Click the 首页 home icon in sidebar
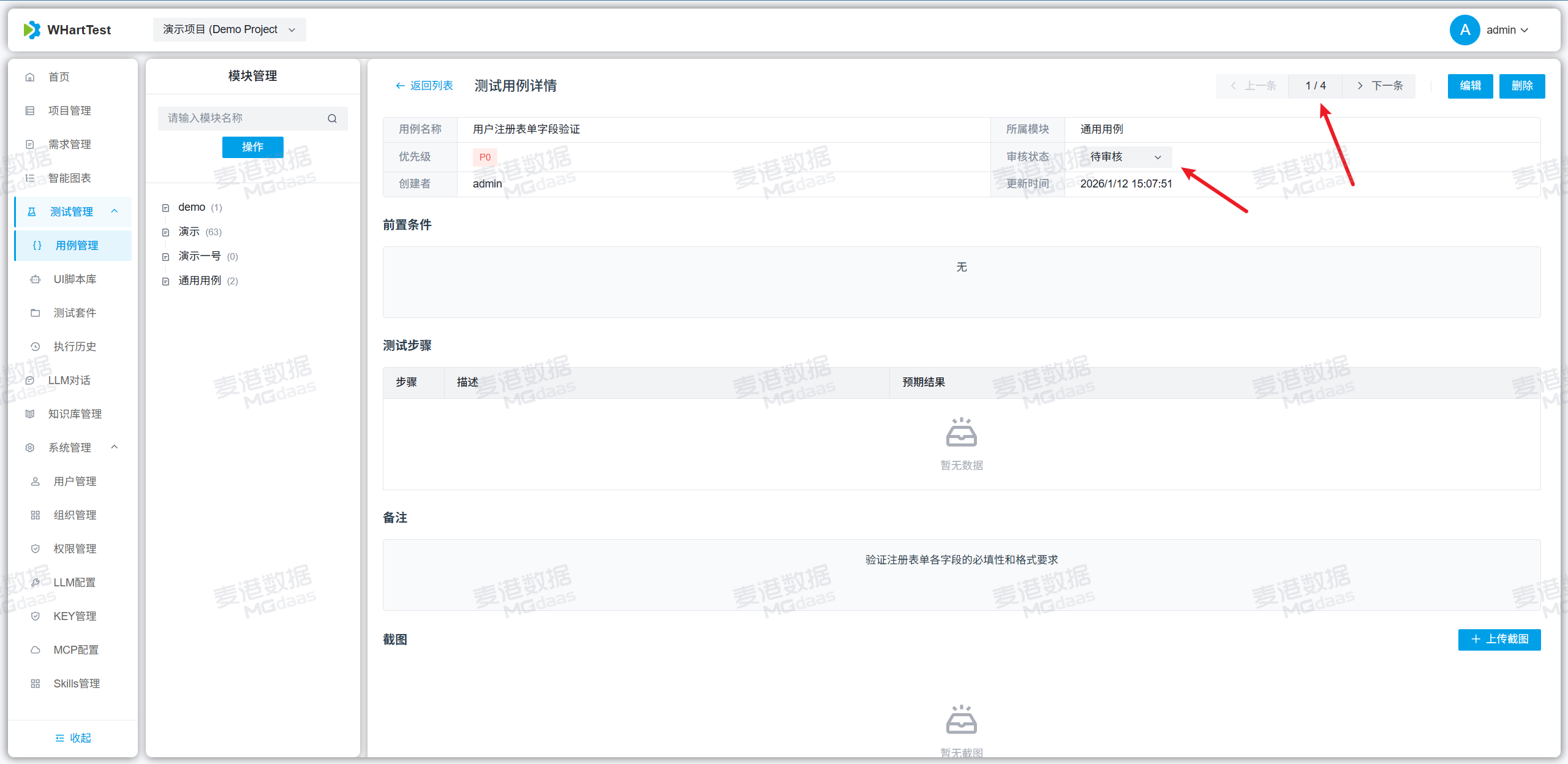Image resolution: width=1568 pixels, height=764 pixels. click(29, 77)
